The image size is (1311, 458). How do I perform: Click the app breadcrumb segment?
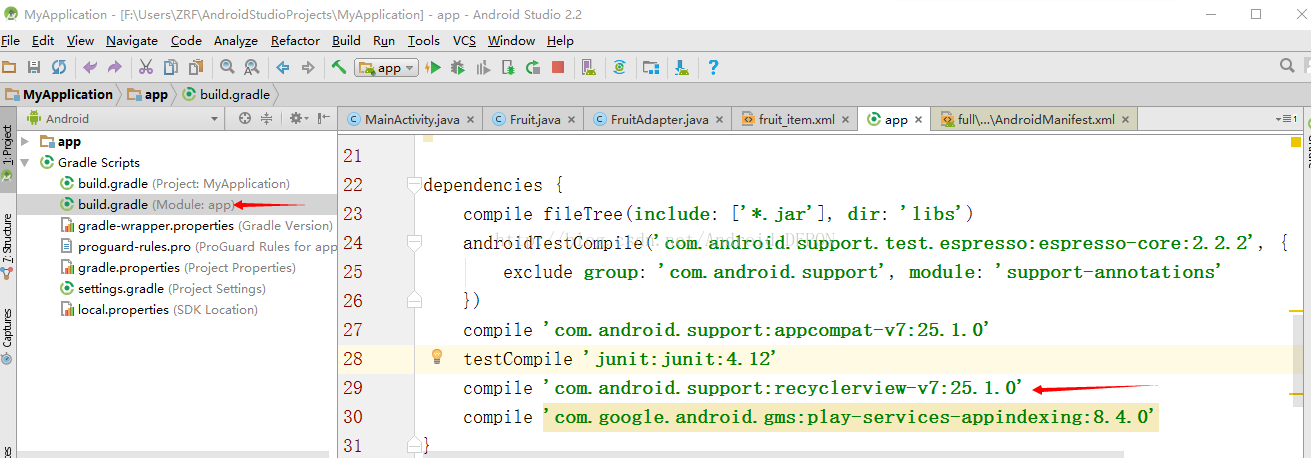click(x=148, y=95)
